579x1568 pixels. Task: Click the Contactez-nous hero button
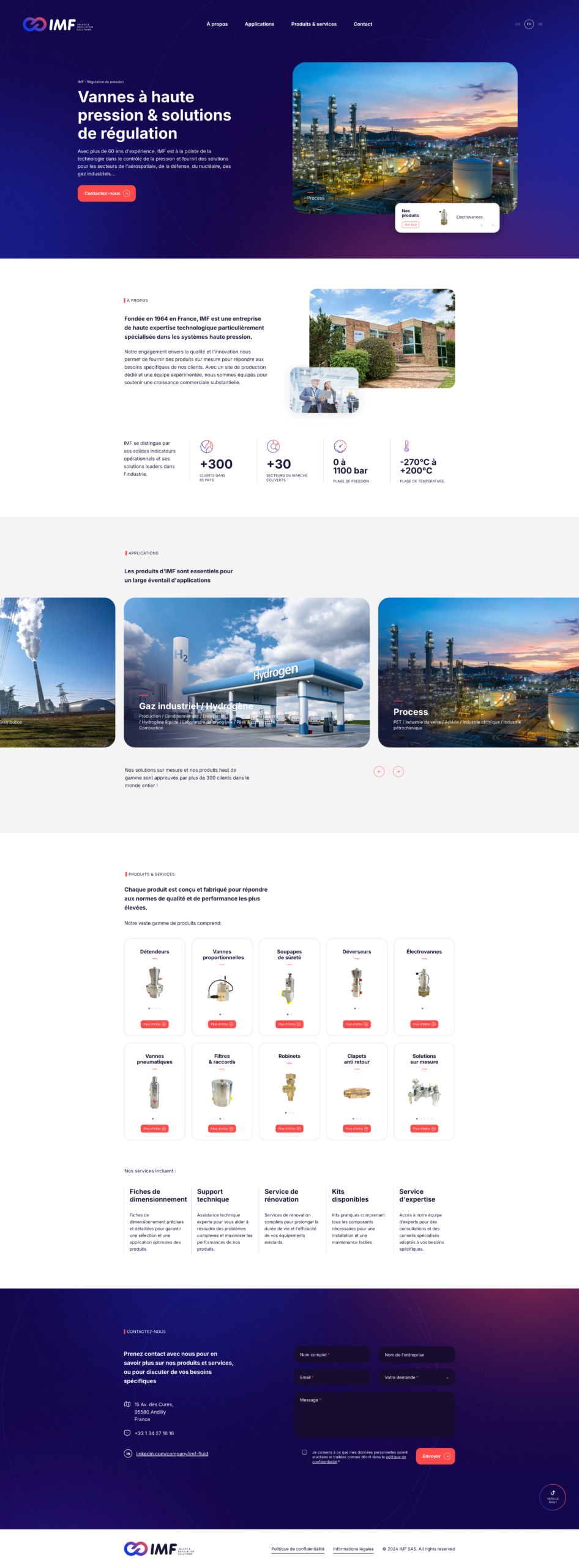tap(106, 194)
